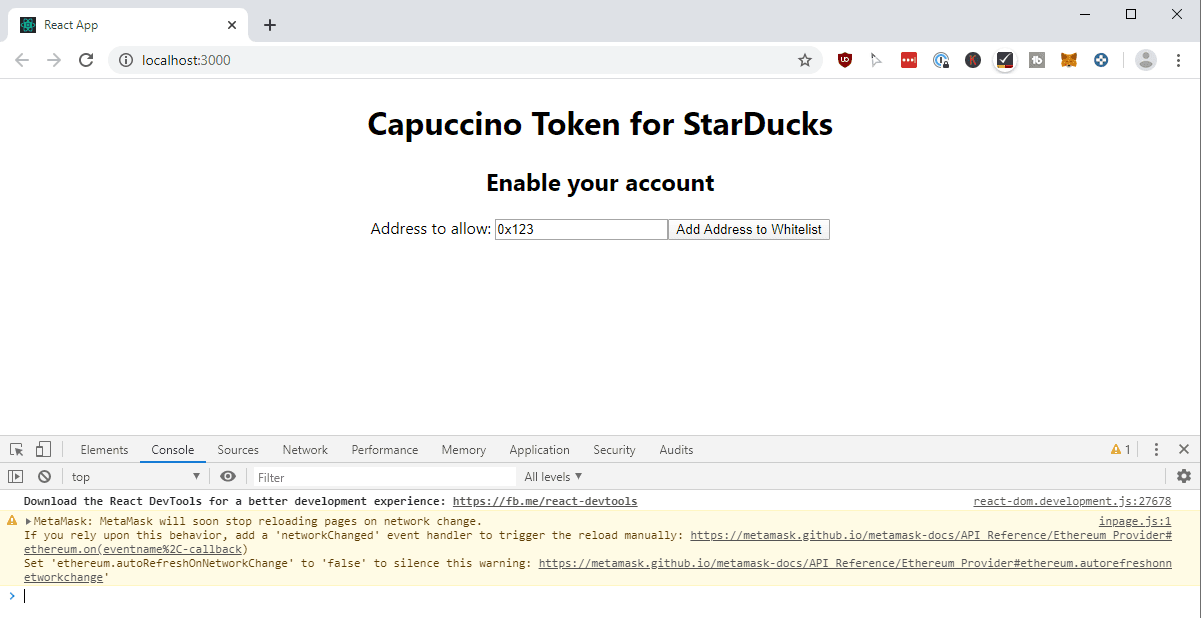1201x618 pixels.
Task: Go forward in browser history
Action: tap(54, 60)
